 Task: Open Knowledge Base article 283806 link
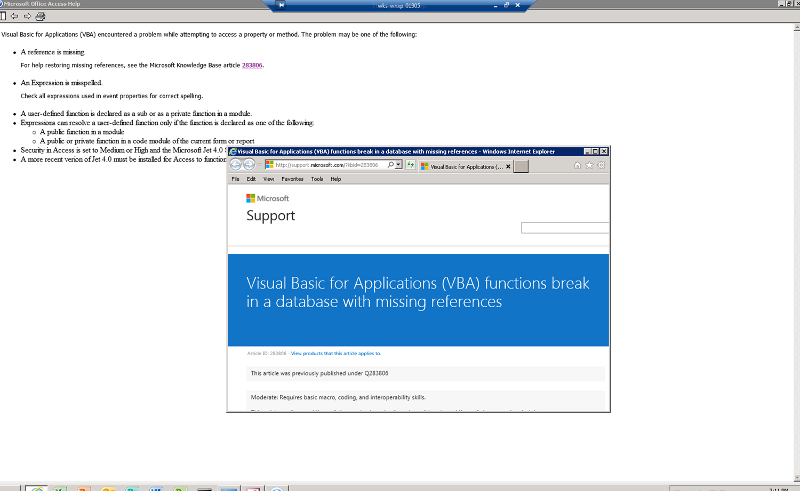tap(252, 65)
